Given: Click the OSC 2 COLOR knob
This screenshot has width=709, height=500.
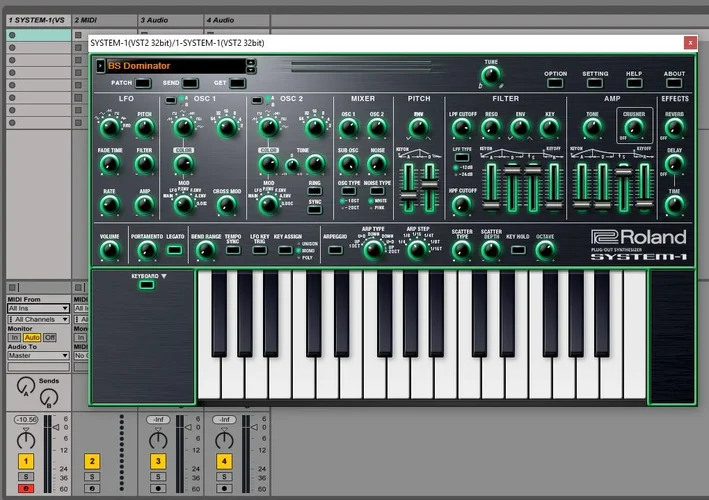Looking at the screenshot, I should click(x=268, y=164).
